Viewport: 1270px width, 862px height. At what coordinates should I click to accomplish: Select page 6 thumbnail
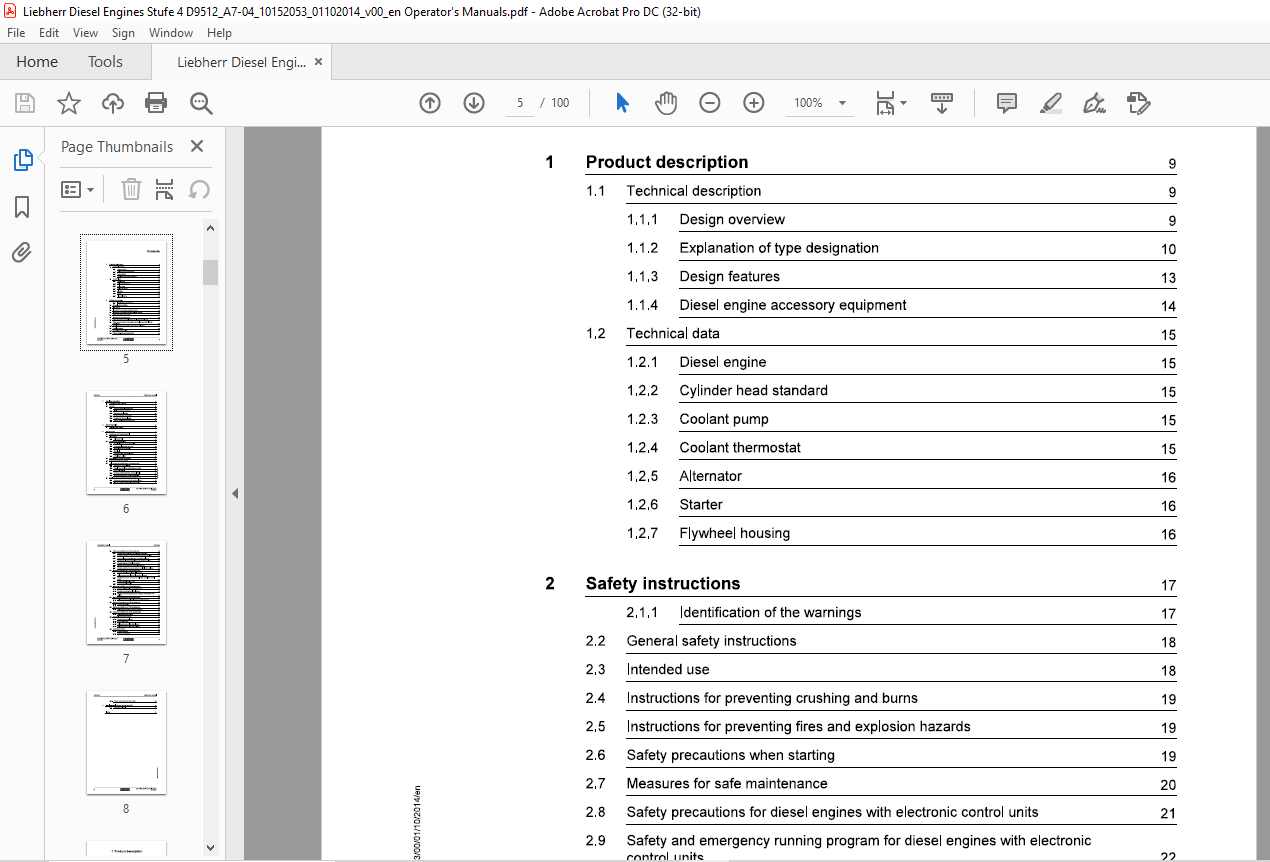126,442
